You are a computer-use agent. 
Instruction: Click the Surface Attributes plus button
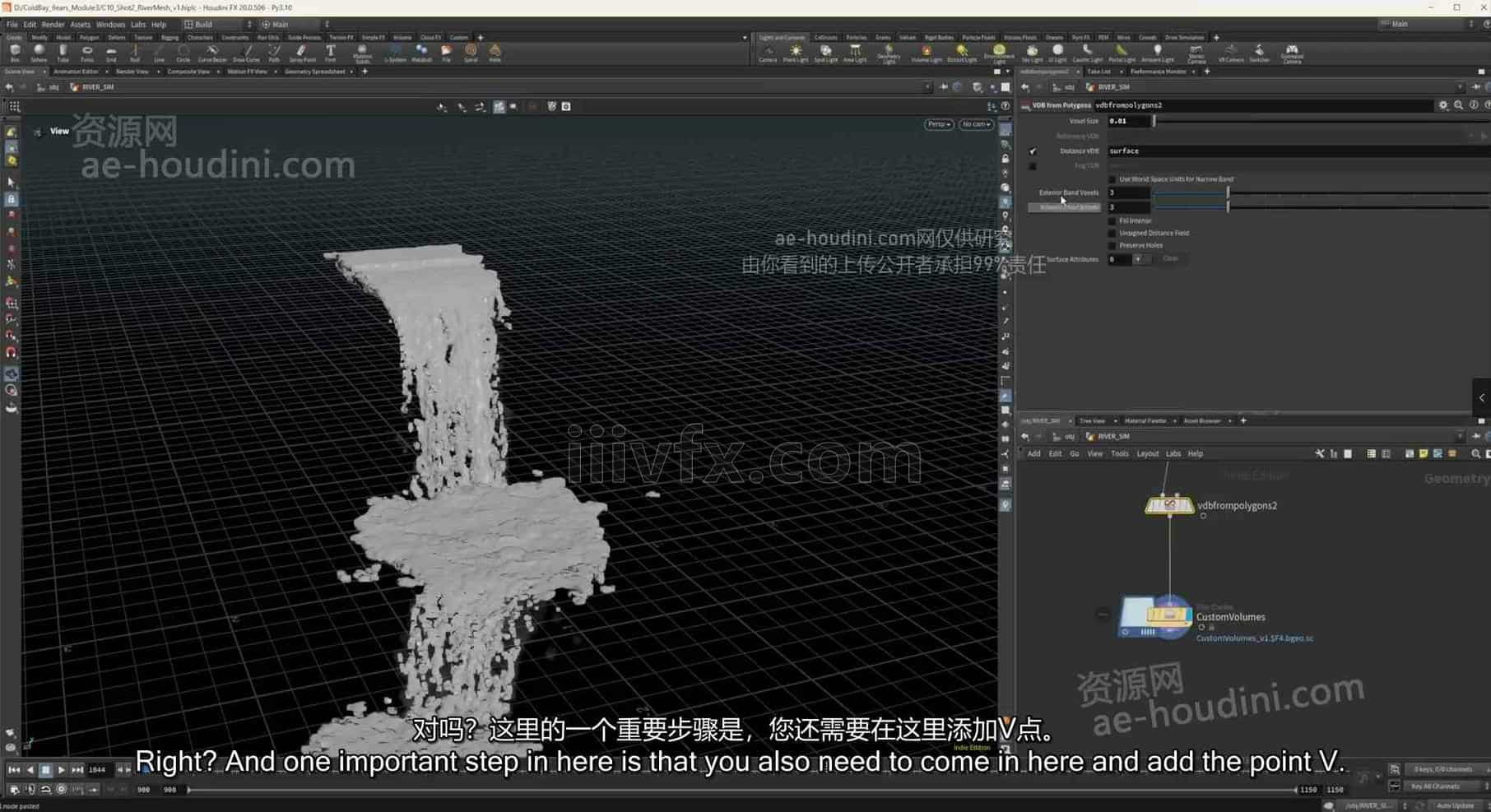click(1138, 259)
